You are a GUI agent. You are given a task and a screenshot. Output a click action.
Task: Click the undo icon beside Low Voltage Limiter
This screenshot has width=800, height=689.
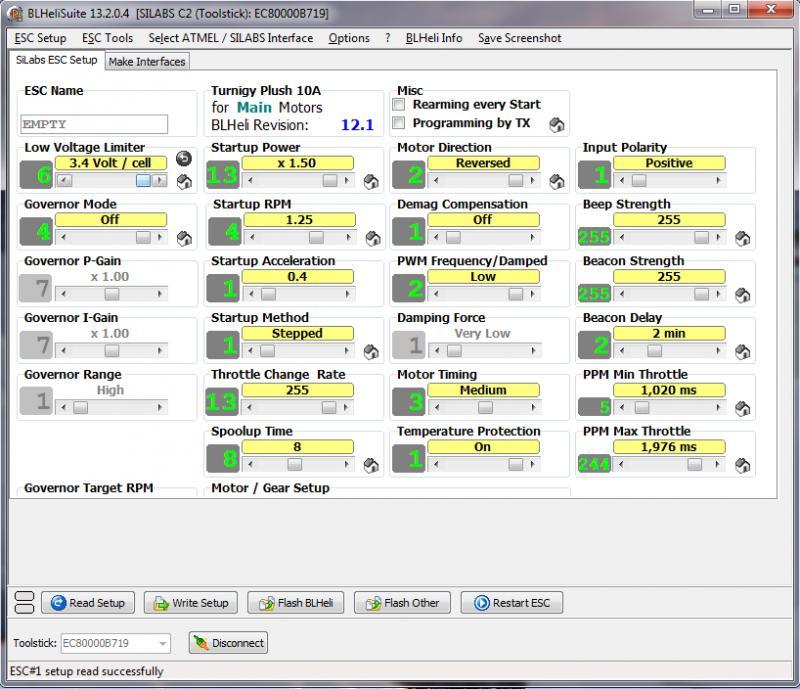click(183, 158)
